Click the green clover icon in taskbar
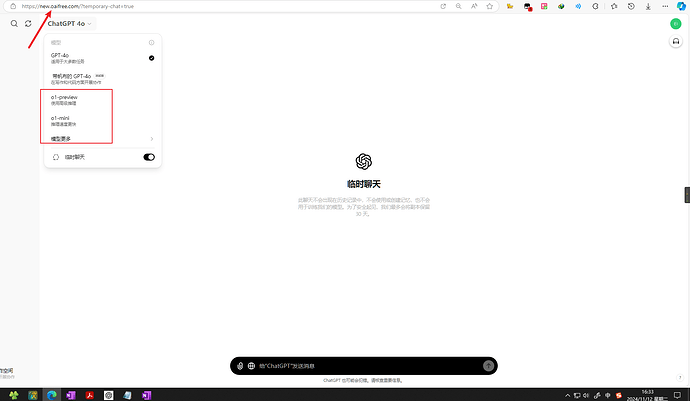The image size is (690, 401). click(14, 395)
